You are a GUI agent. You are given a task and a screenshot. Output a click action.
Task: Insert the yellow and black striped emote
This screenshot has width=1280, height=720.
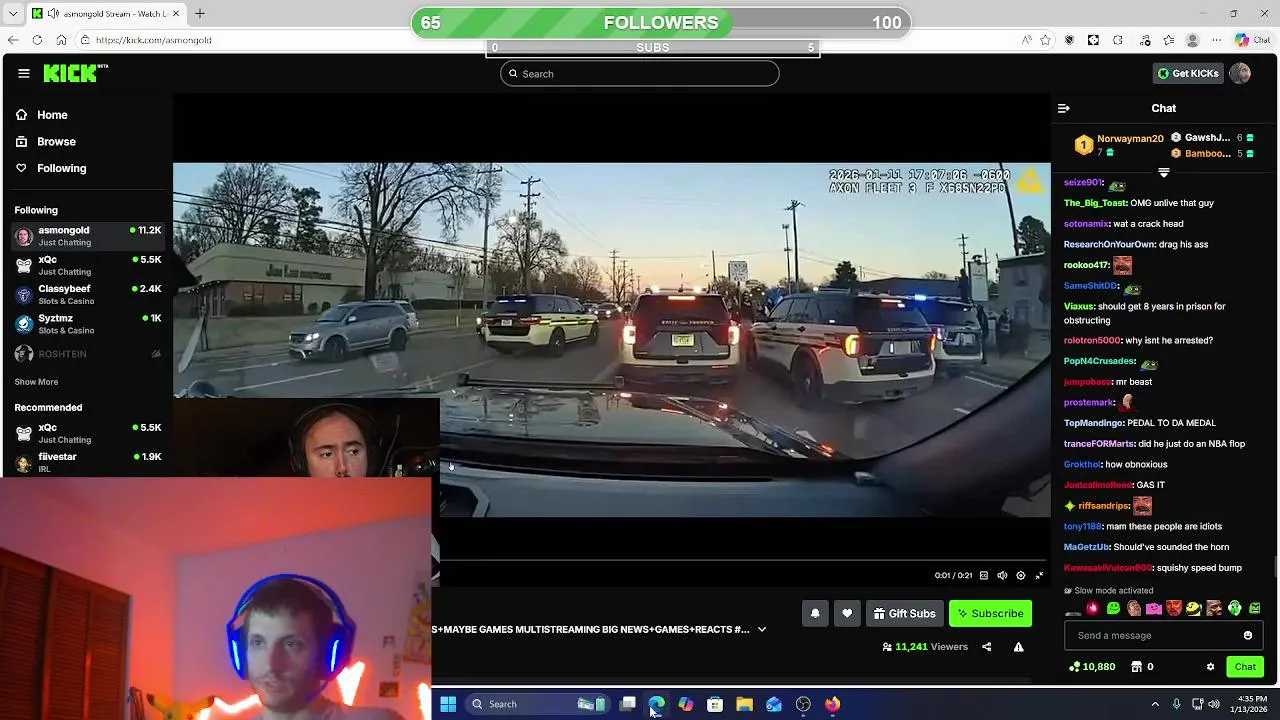1194,608
